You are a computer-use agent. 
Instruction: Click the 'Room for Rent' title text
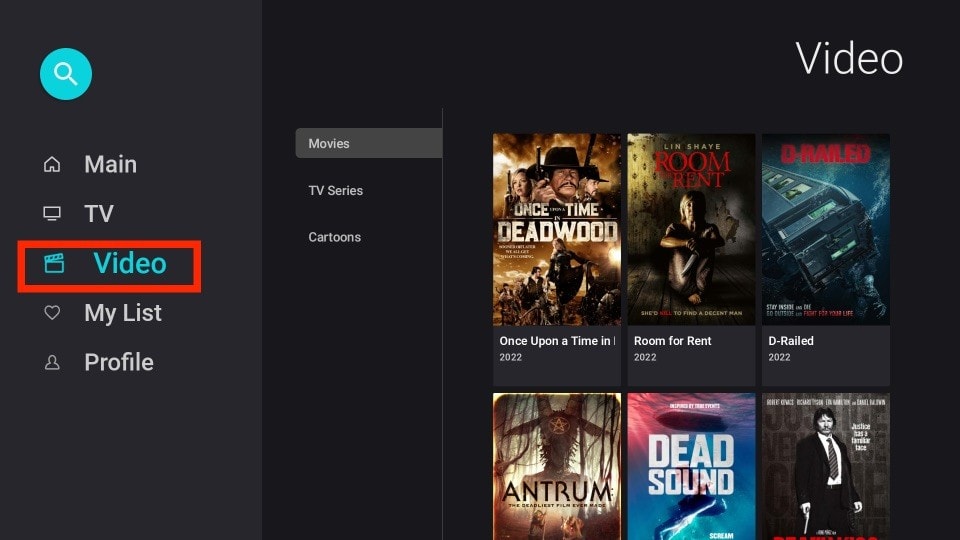[672, 341]
